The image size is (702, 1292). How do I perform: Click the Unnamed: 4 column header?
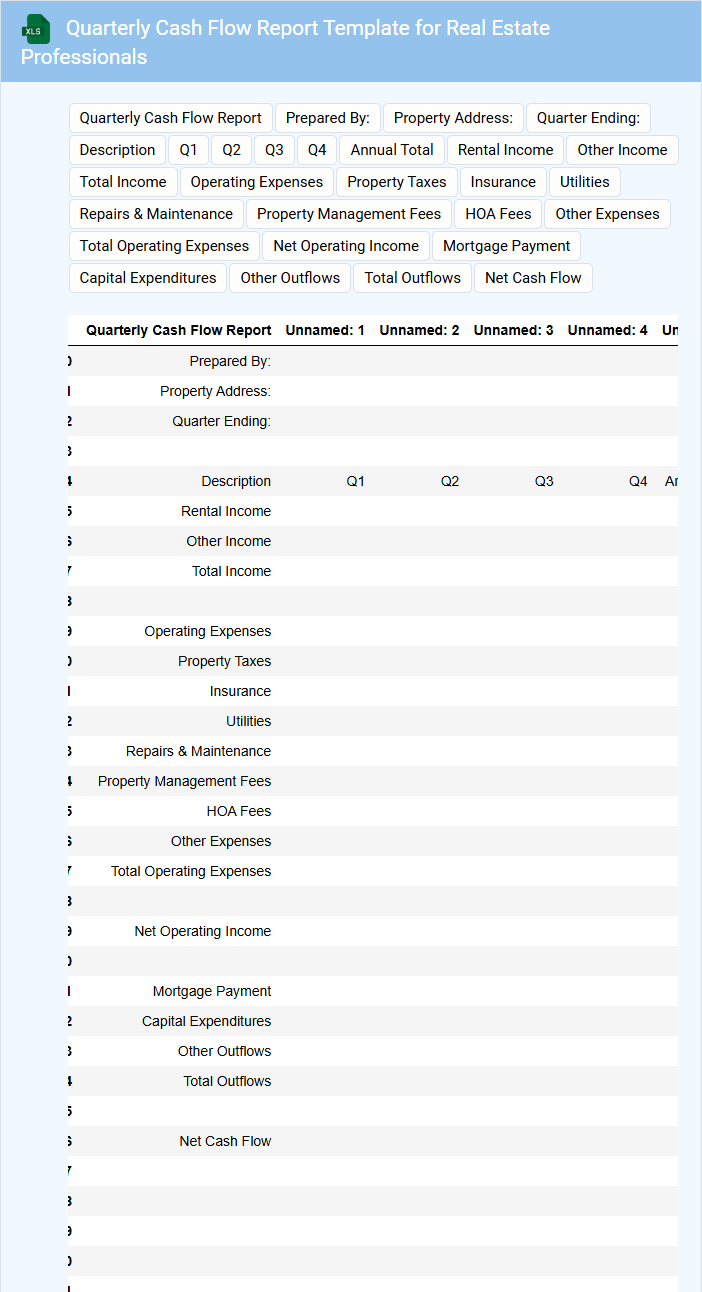tap(607, 330)
